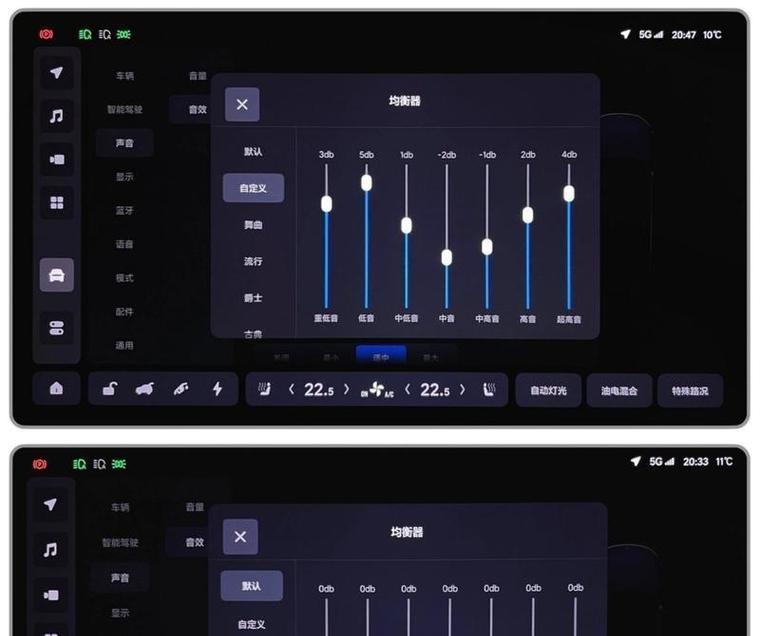Adjust the 中低音 slider handle at 1db
760x636 pixels.
click(x=407, y=225)
